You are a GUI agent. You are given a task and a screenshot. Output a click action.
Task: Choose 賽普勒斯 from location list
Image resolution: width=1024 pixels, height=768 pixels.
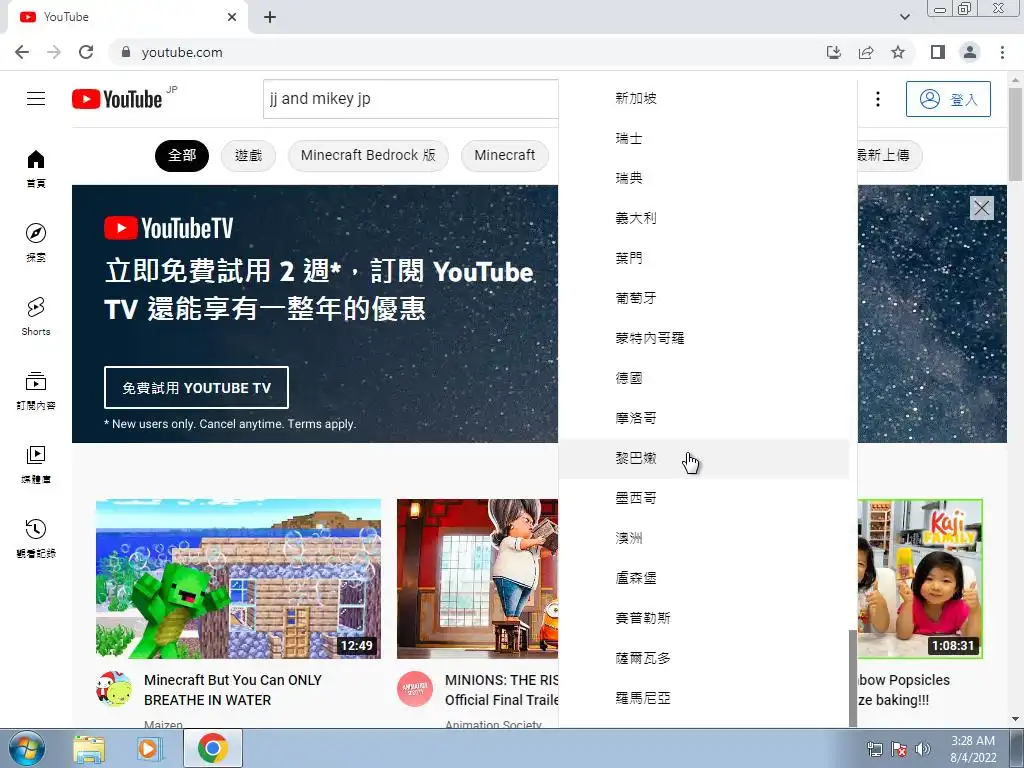click(x=704, y=618)
